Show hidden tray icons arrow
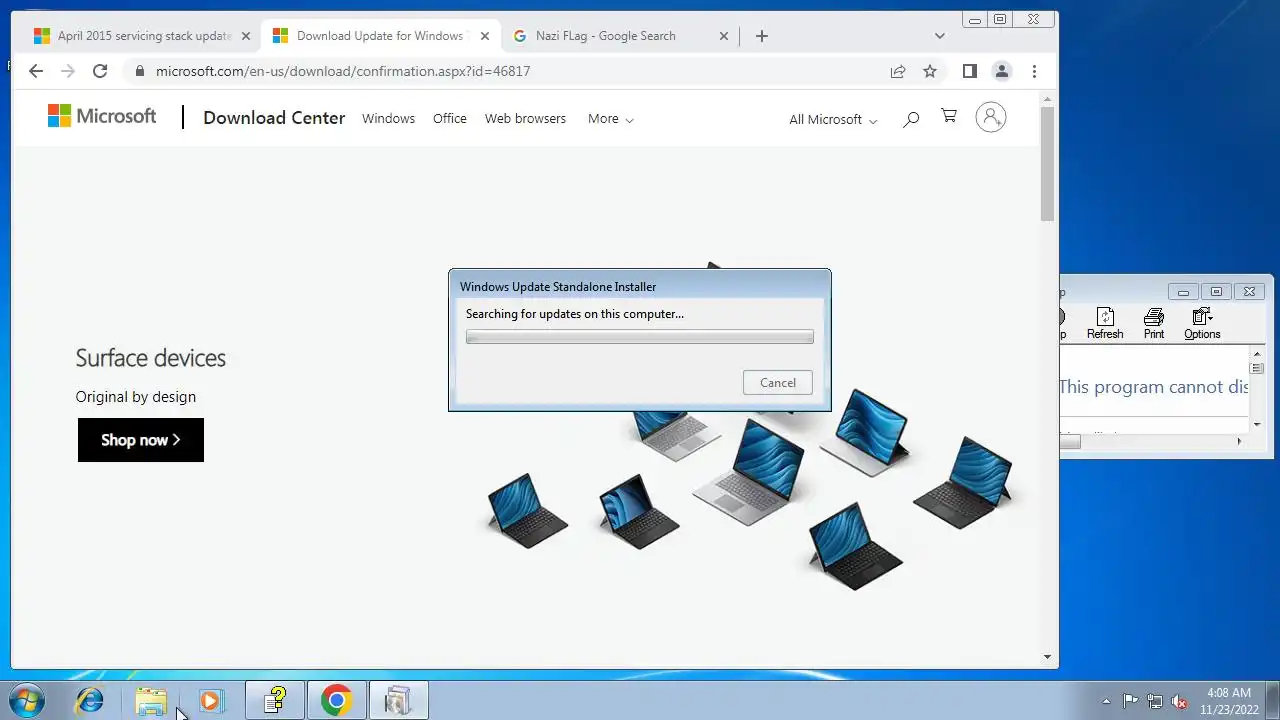 click(1106, 701)
